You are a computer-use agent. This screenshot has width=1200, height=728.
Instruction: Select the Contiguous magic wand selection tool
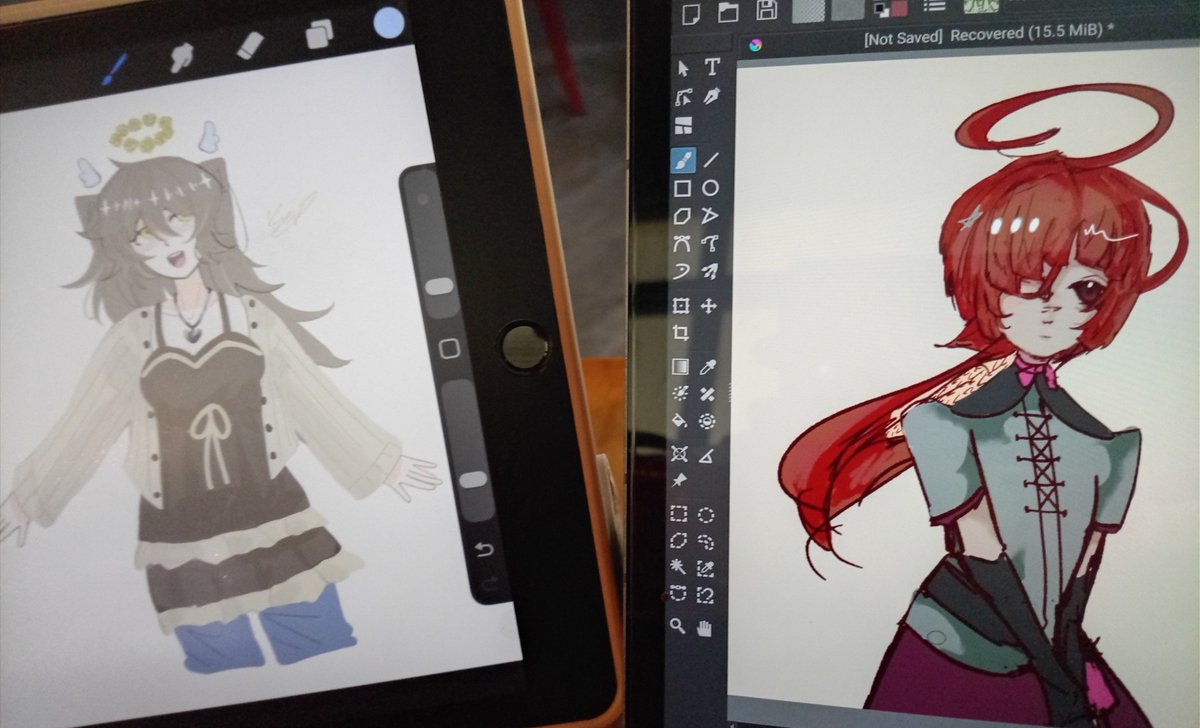coord(678,567)
